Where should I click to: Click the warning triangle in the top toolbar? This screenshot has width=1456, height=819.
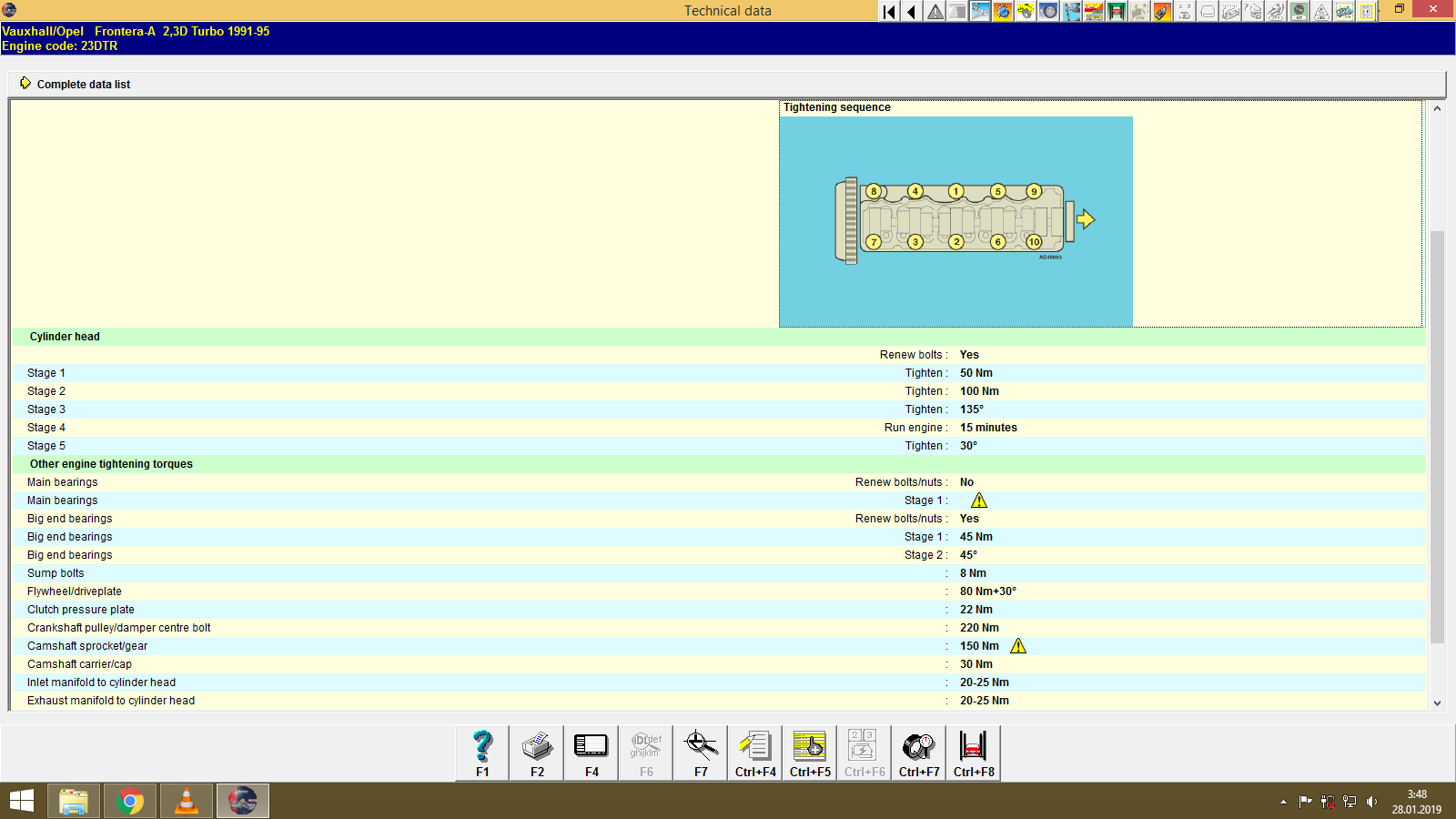[x=934, y=12]
